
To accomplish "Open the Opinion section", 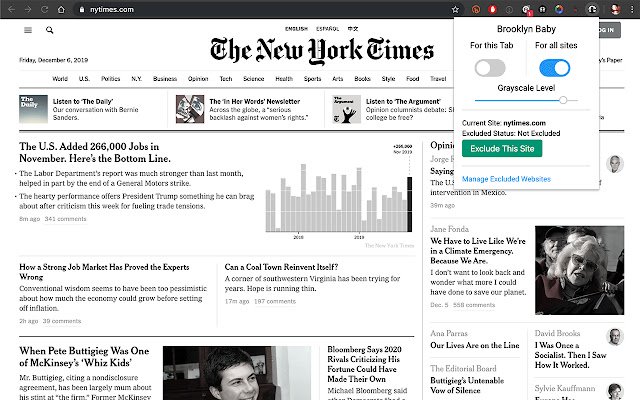I will pos(198,79).
